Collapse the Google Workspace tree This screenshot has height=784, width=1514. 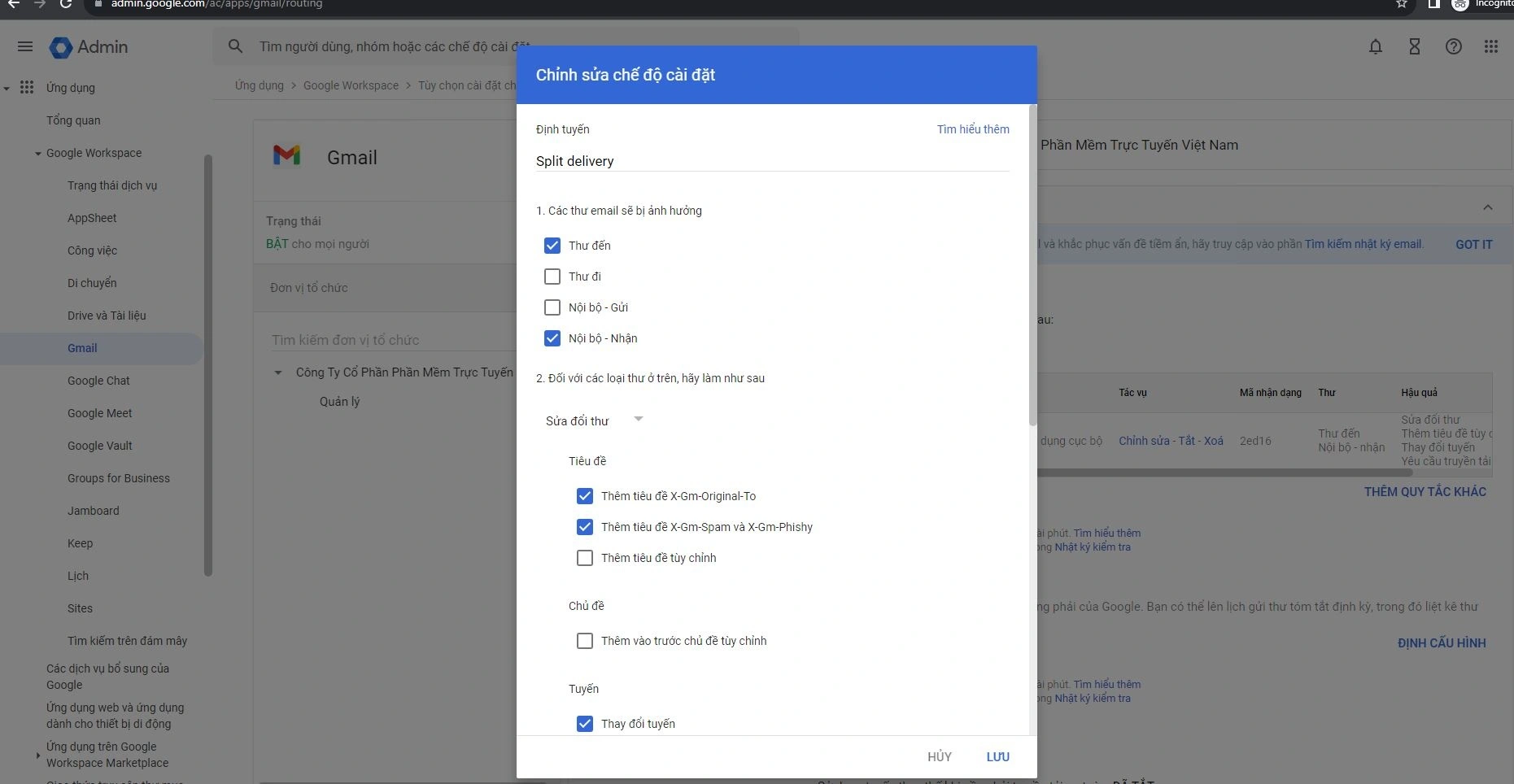[x=38, y=153]
